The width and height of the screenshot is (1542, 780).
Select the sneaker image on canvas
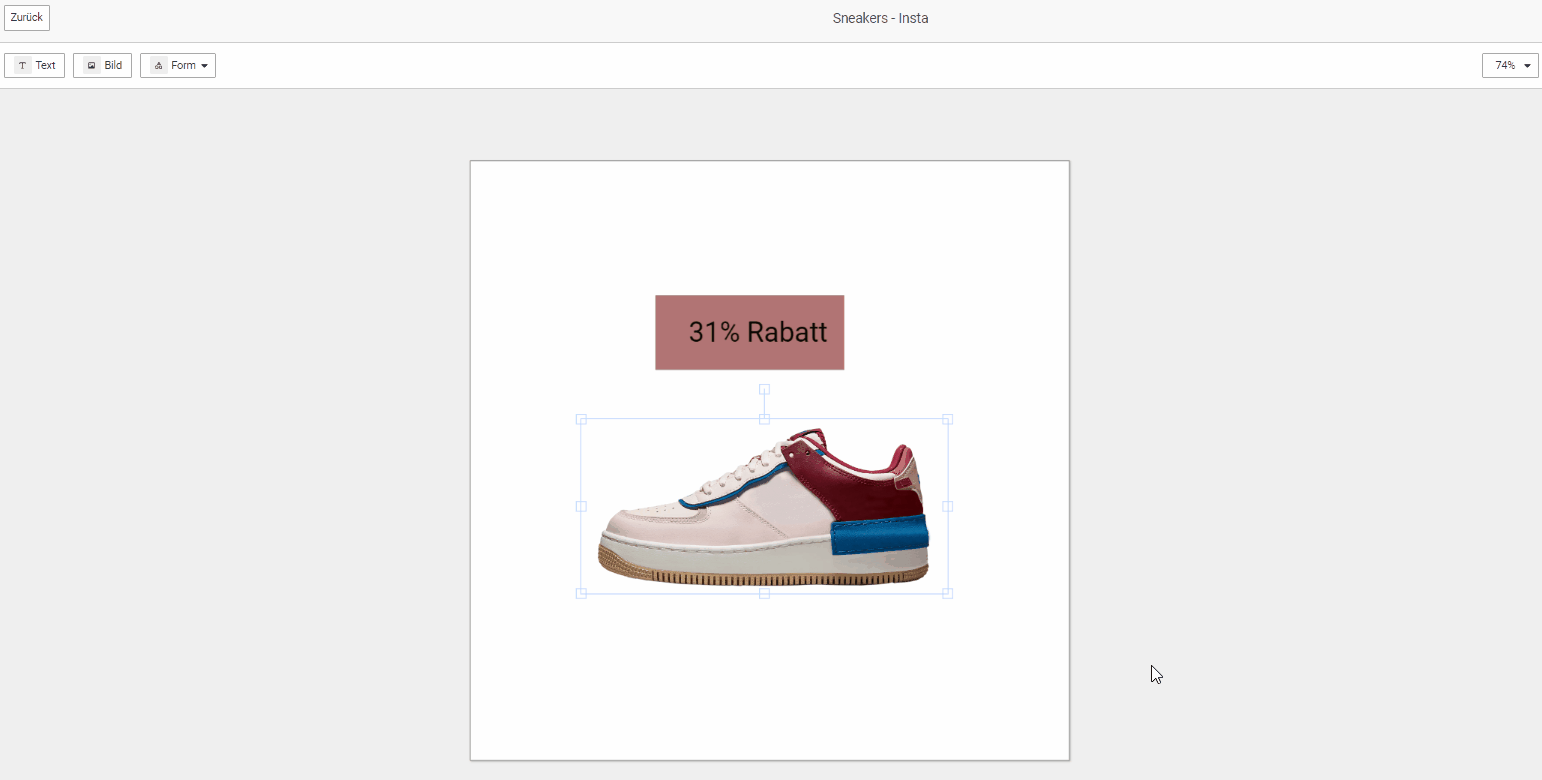pyautogui.click(x=764, y=506)
